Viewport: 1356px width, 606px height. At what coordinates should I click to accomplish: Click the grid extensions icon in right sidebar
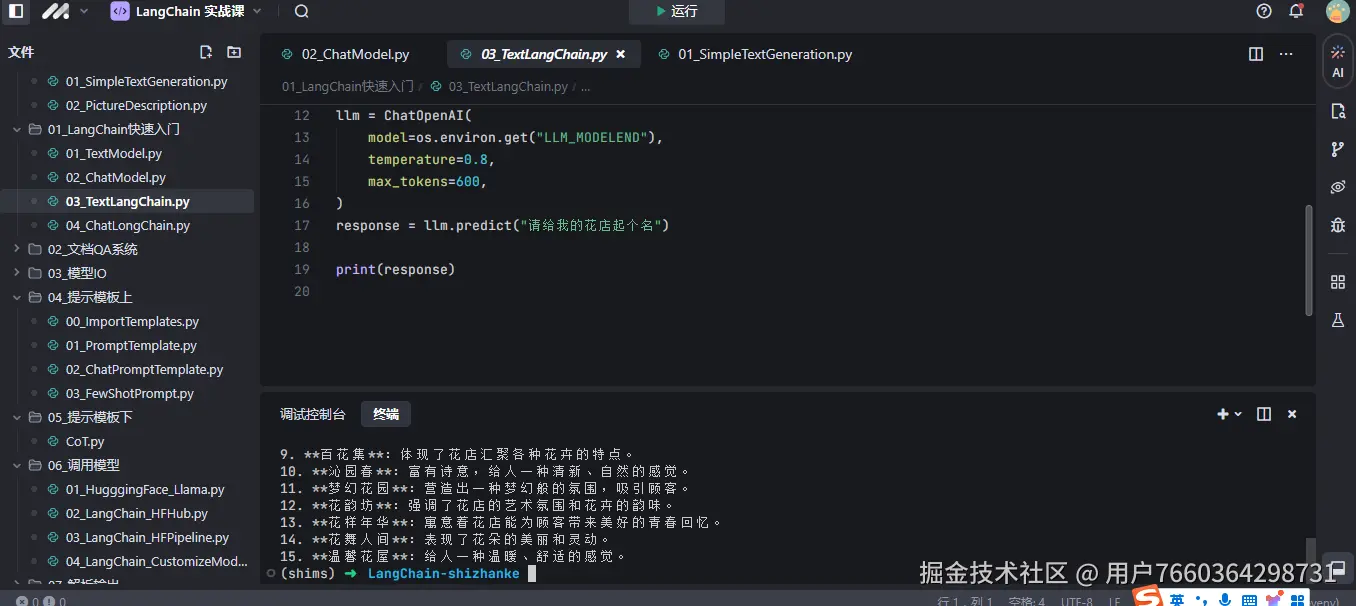pos(1337,281)
